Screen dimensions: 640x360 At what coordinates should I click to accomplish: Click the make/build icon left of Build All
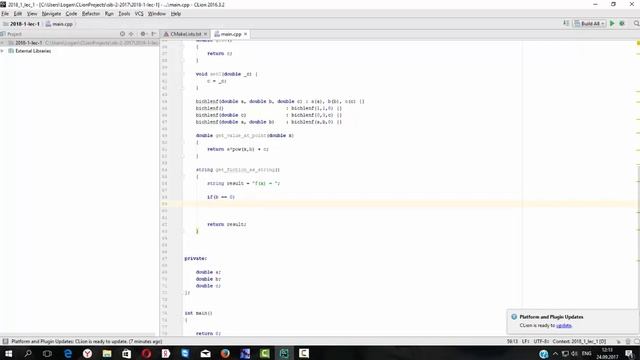pyautogui.click(x=566, y=24)
